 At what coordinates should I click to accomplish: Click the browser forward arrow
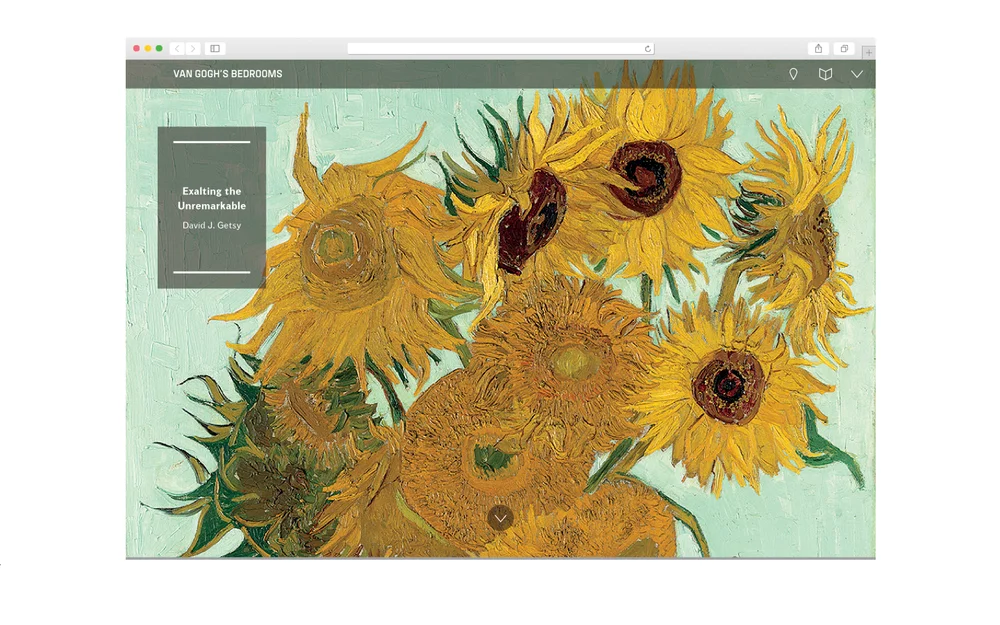point(193,48)
